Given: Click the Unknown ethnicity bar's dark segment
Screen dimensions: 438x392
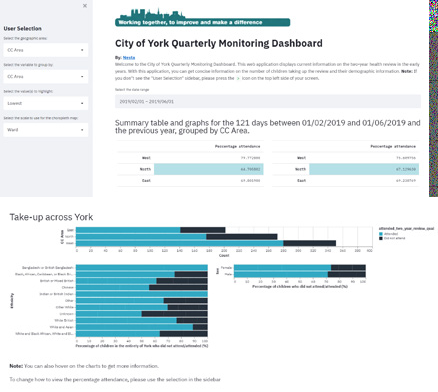Looking at the screenshot, I should 175,314.
